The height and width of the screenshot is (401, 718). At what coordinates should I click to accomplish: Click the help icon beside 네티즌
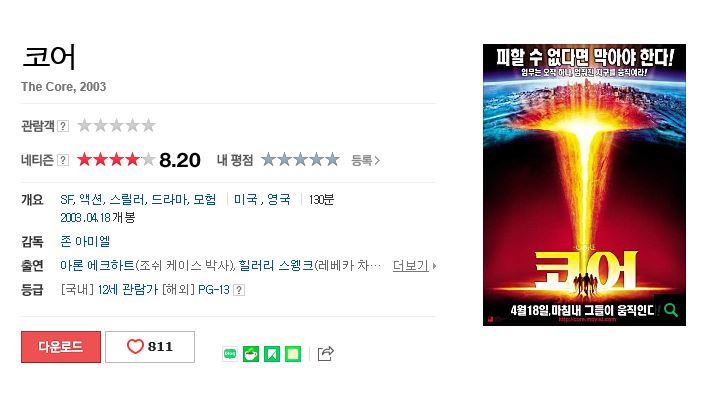pos(63,160)
